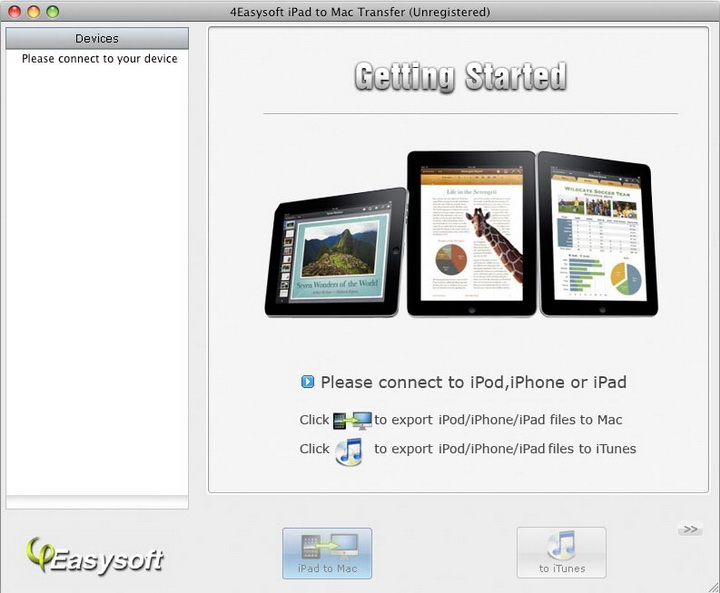
Task: Click 'to export iPod/iPhone/iPad files to Mac' text
Action: pyautogui.click(x=498, y=420)
